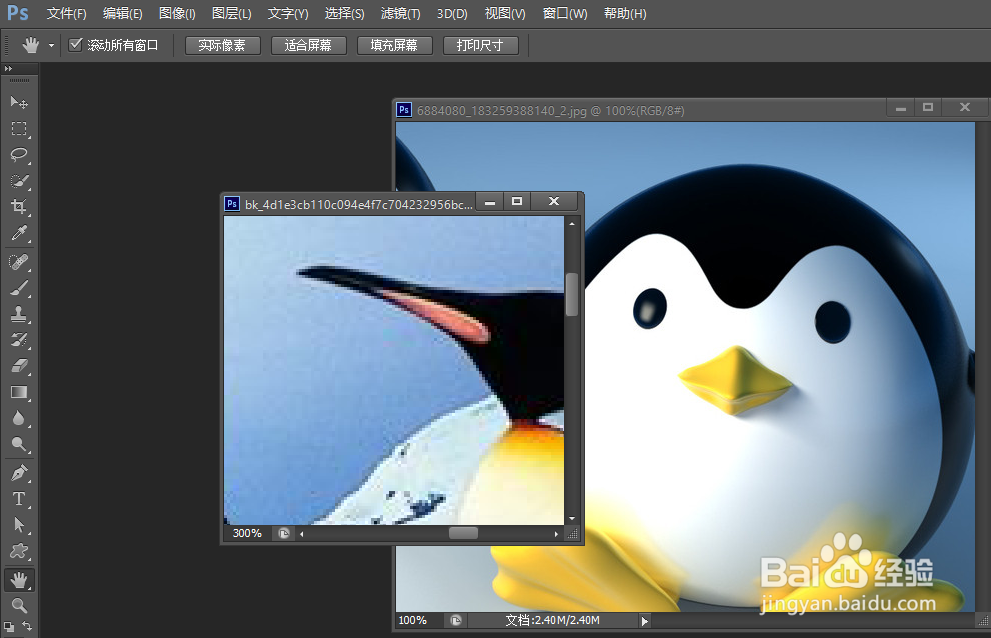This screenshot has width=991, height=638.
Task: Select the Clone Stamp tool
Action: (19, 314)
